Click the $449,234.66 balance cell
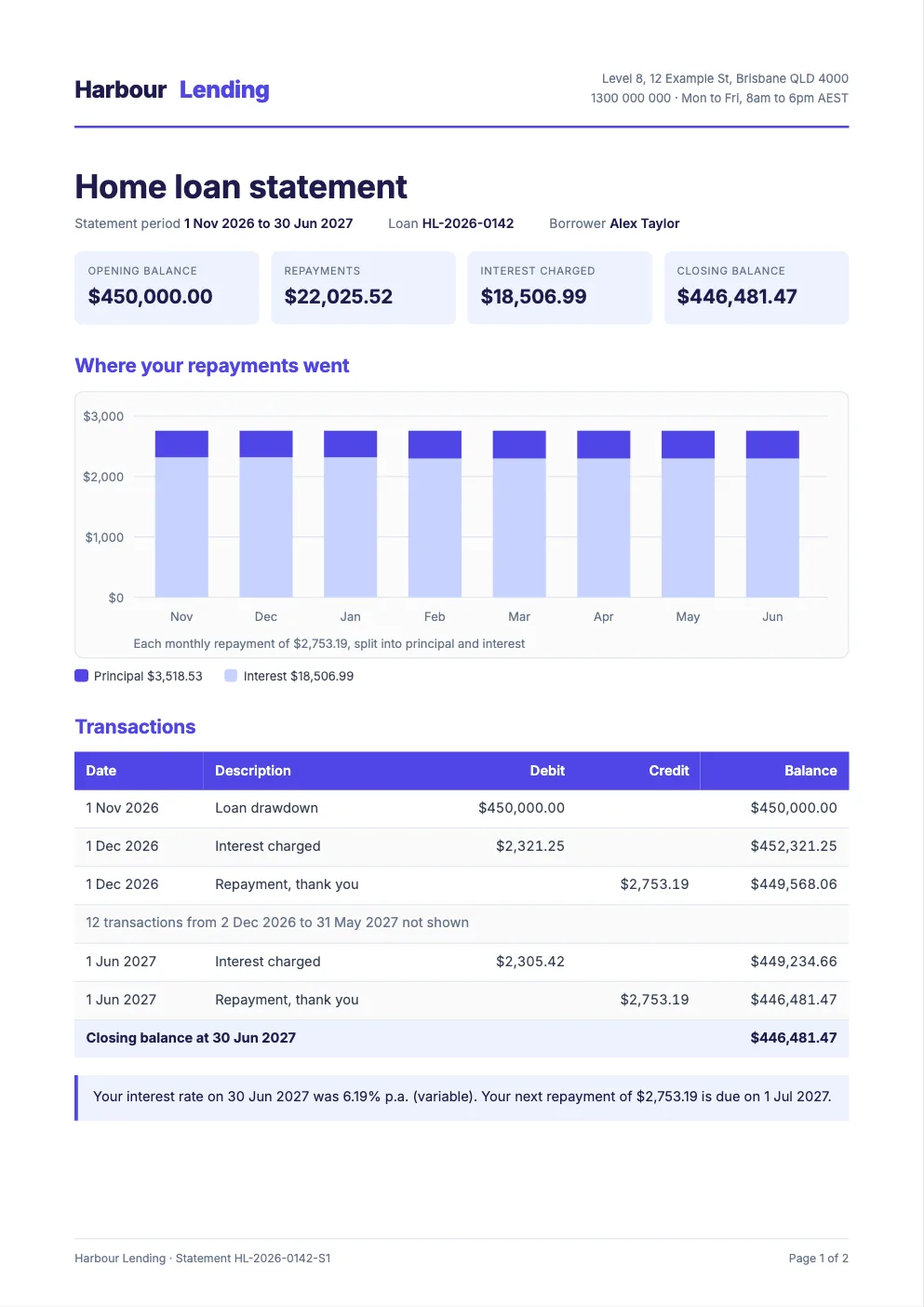 point(794,962)
